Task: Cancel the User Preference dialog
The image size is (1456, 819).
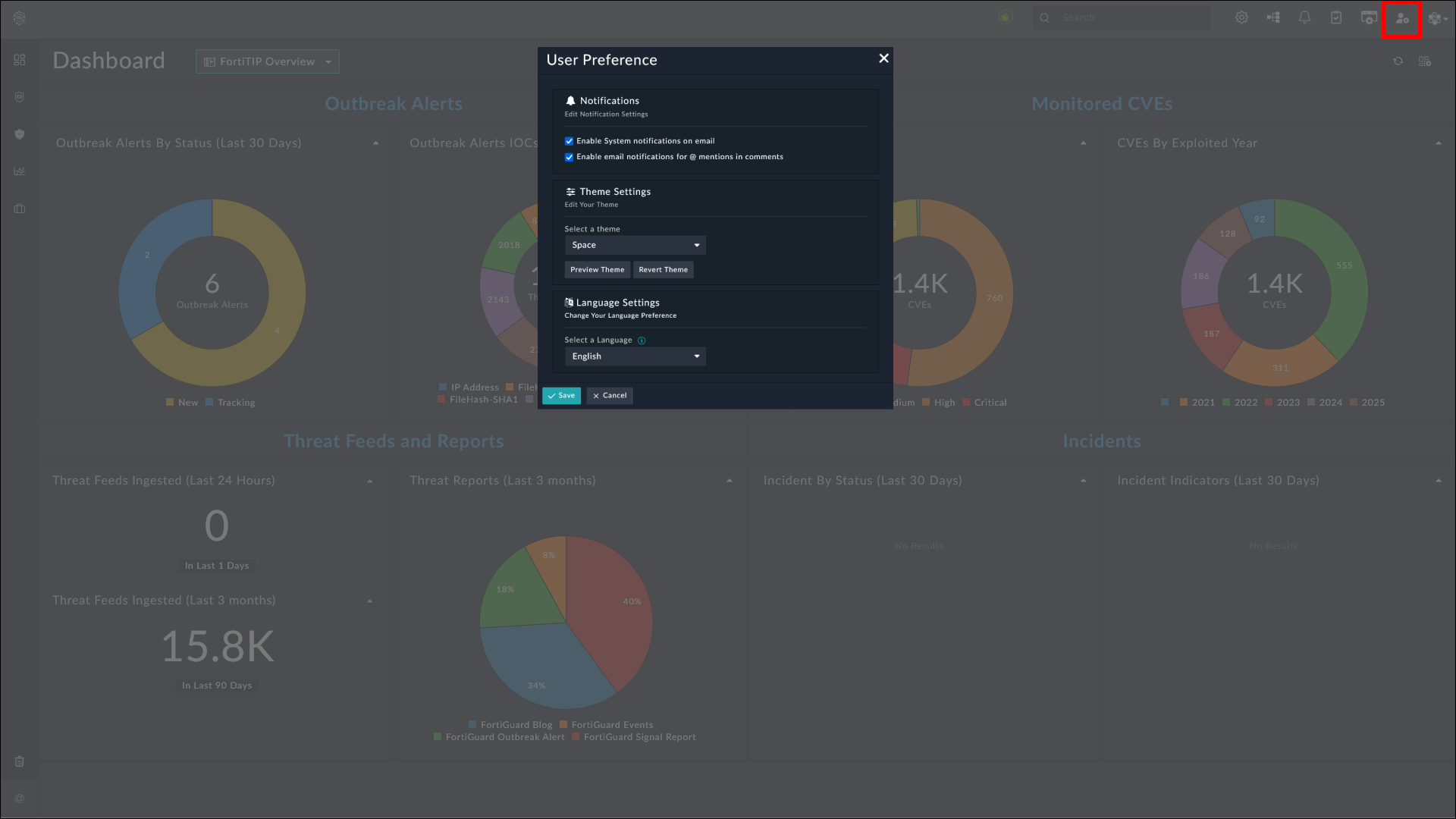Action: pyautogui.click(x=609, y=396)
